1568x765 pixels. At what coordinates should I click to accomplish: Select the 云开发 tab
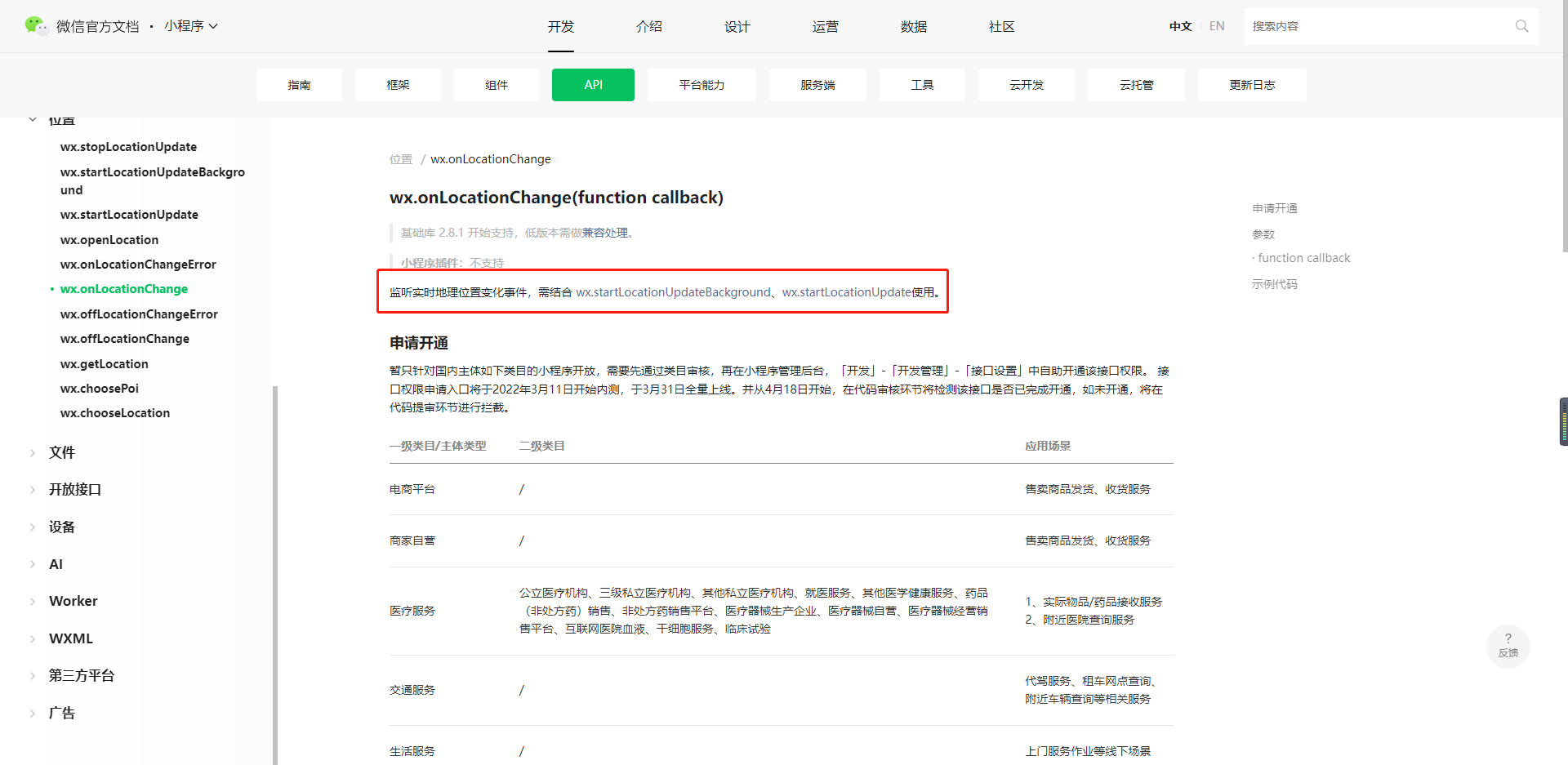[1027, 85]
